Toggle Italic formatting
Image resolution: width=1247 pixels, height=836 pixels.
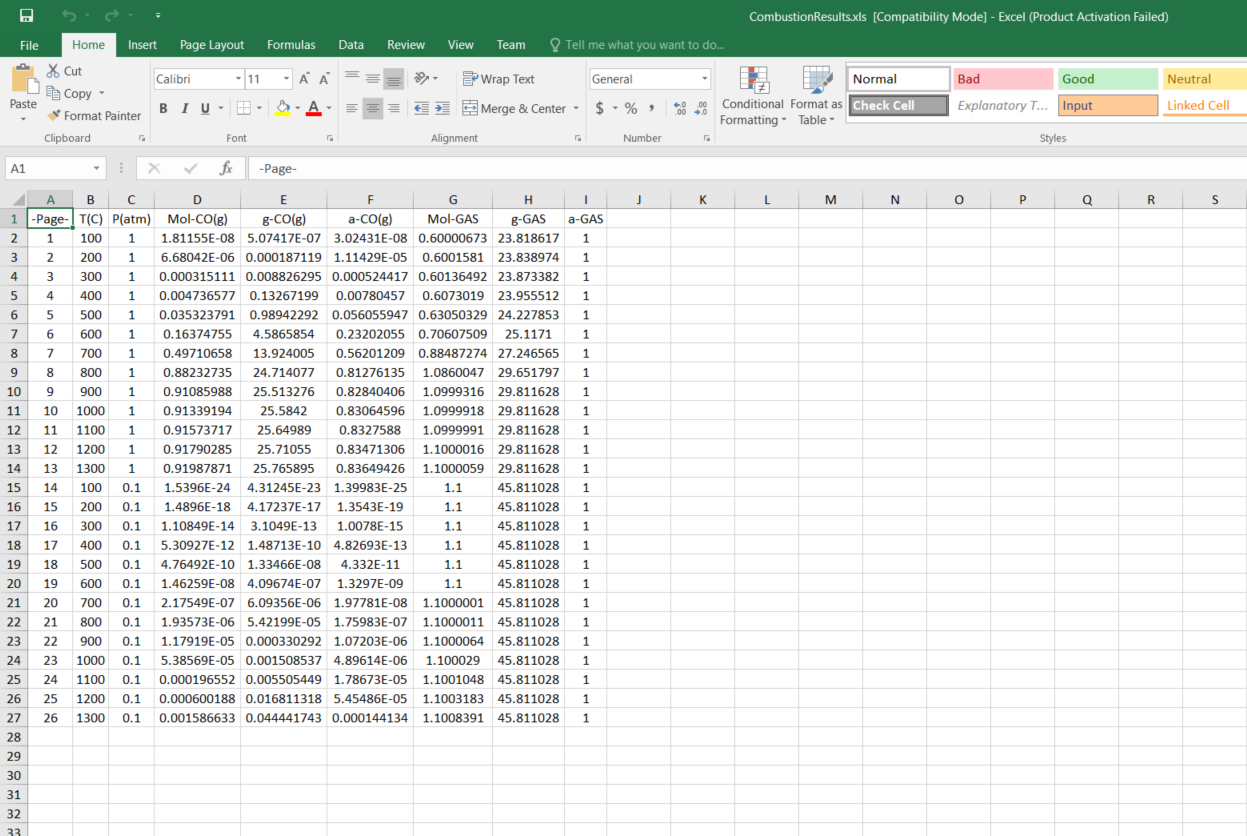[x=185, y=108]
